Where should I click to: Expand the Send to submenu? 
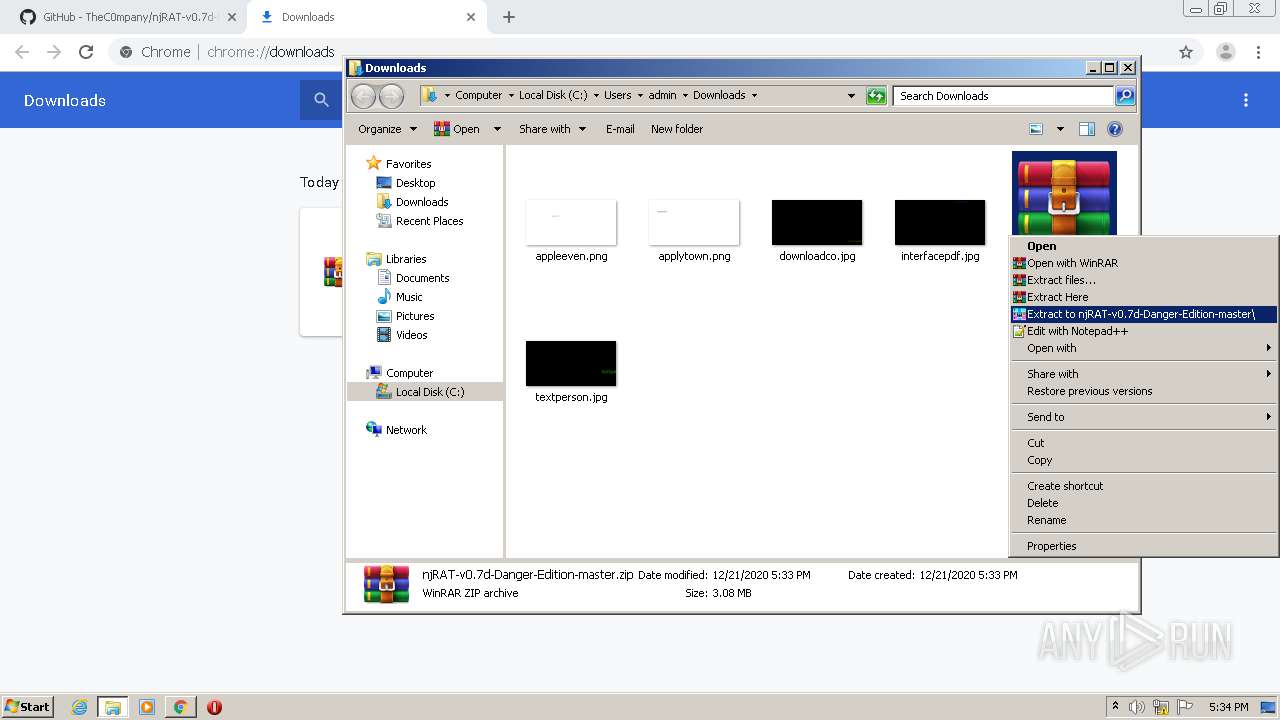[x=1144, y=417]
